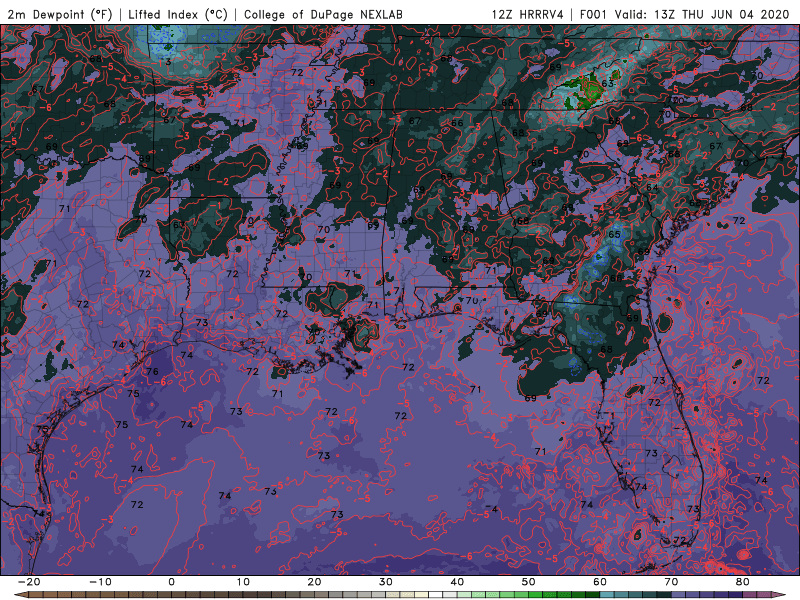Click the -20 label on the color scale

tap(29, 582)
